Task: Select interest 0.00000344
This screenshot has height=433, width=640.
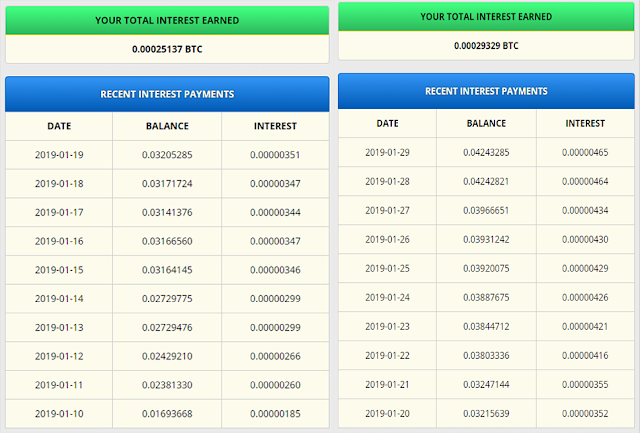Action: [x=275, y=213]
